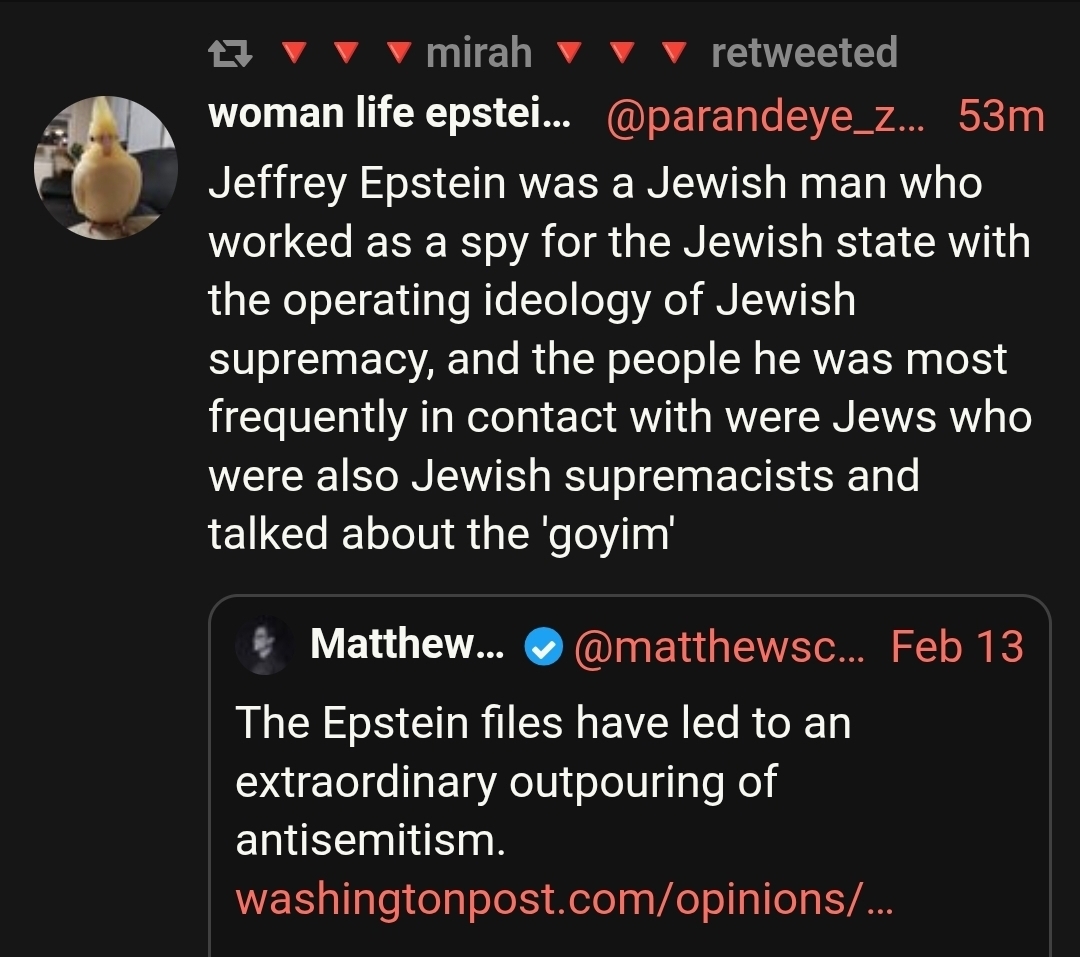
Task: Open the washingtonpost.com/opinions link
Action: [563, 899]
